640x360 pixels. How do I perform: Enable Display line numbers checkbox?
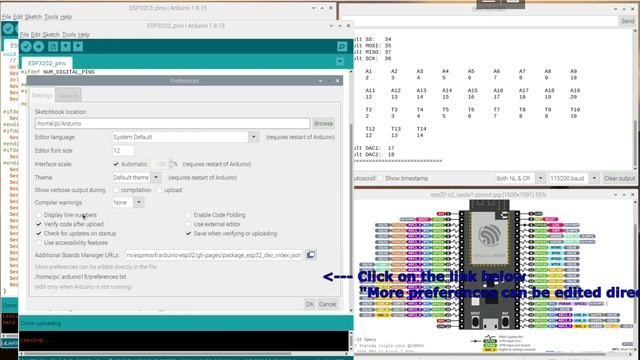(38, 215)
